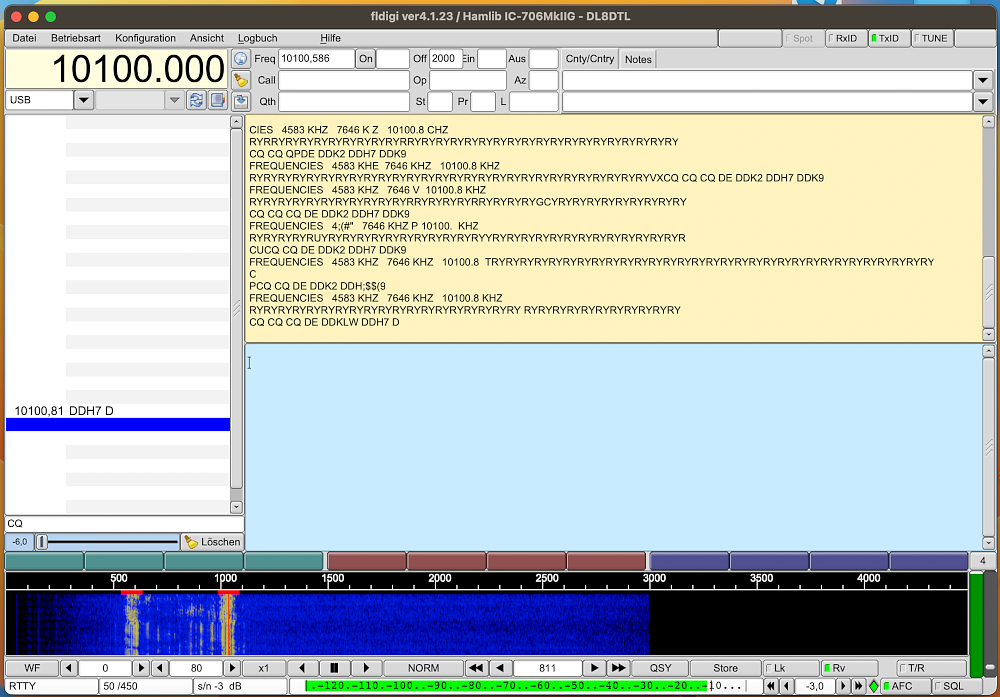Open the Hilfe menu
The height and width of the screenshot is (697, 1000).
tap(330, 38)
